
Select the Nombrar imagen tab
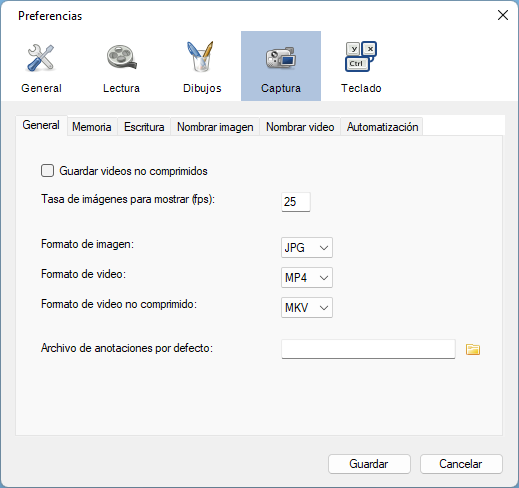coord(215,127)
